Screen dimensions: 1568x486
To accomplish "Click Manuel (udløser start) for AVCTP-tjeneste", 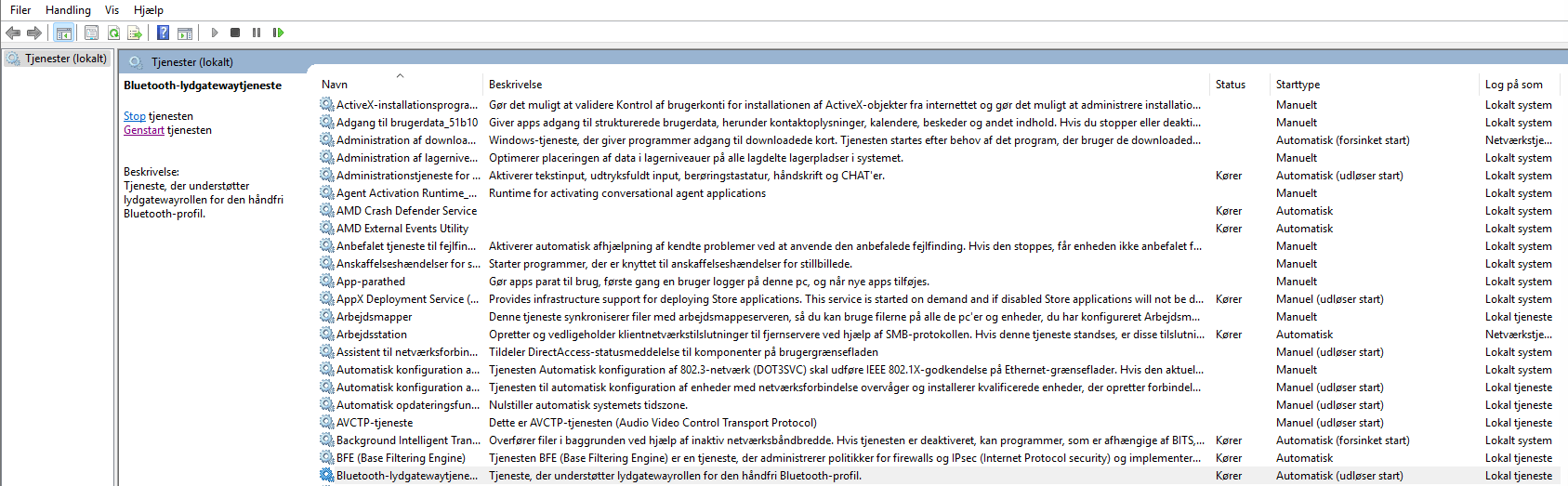I will [x=1329, y=423].
